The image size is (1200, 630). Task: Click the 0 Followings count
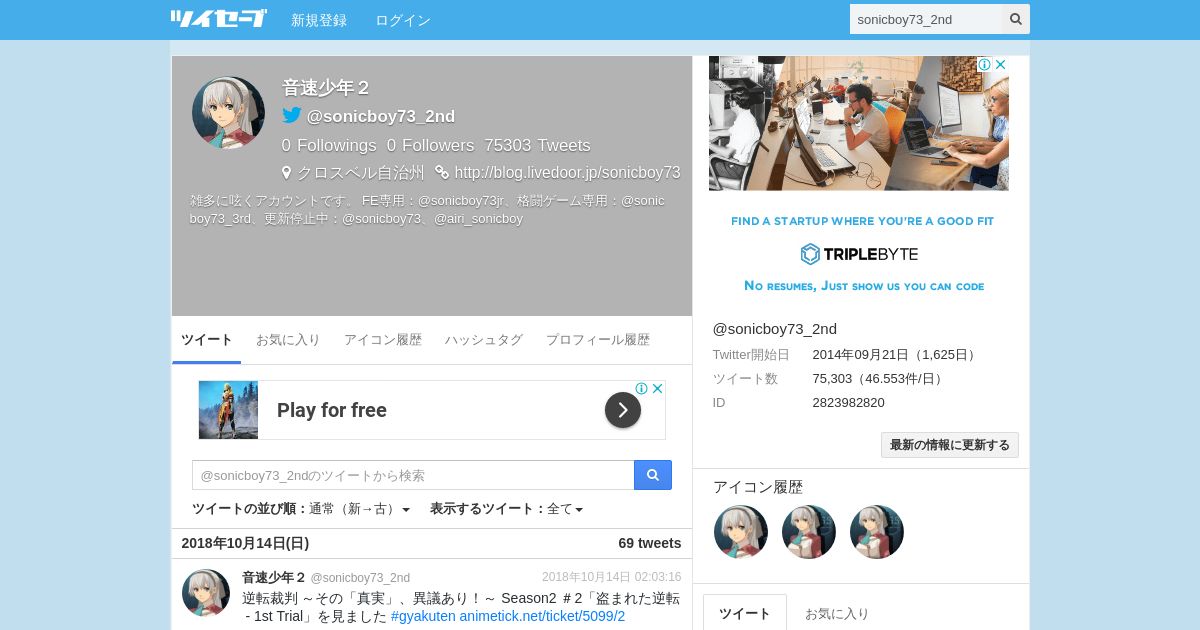click(x=329, y=146)
